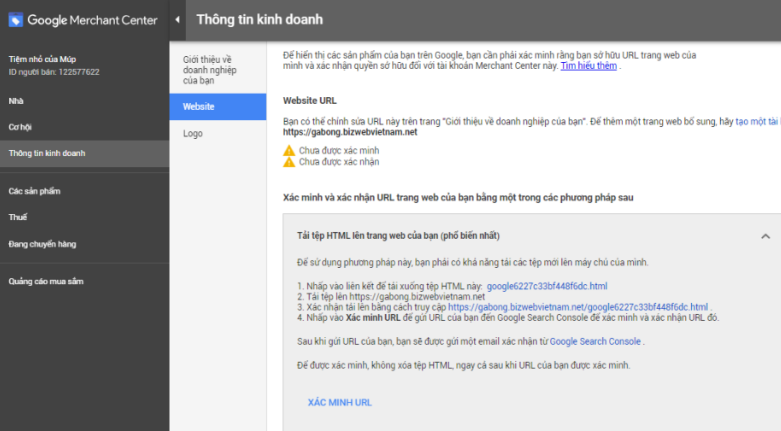The width and height of the screenshot is (781, 431).
Task: Open Các sản phẩm in the sidebar
Action: coord(34,191)
